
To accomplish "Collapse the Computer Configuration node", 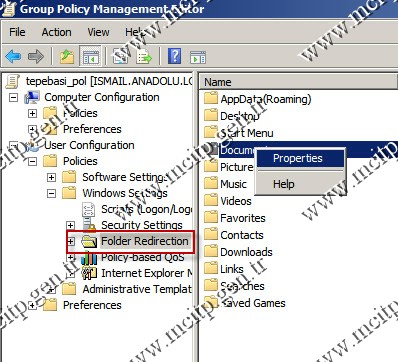I will coord(13,98).
